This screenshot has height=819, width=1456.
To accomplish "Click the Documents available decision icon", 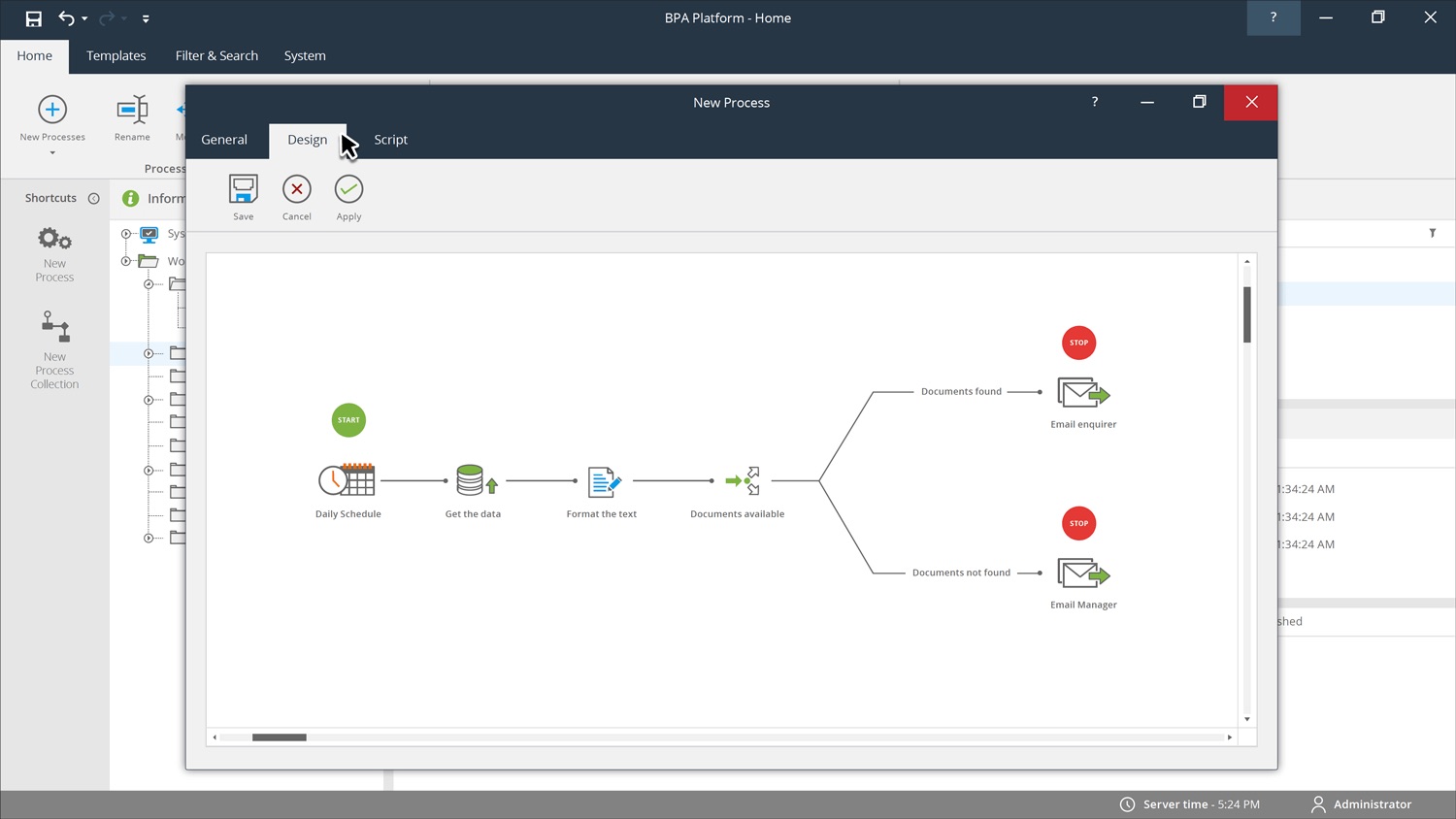I will coord(743,480).
